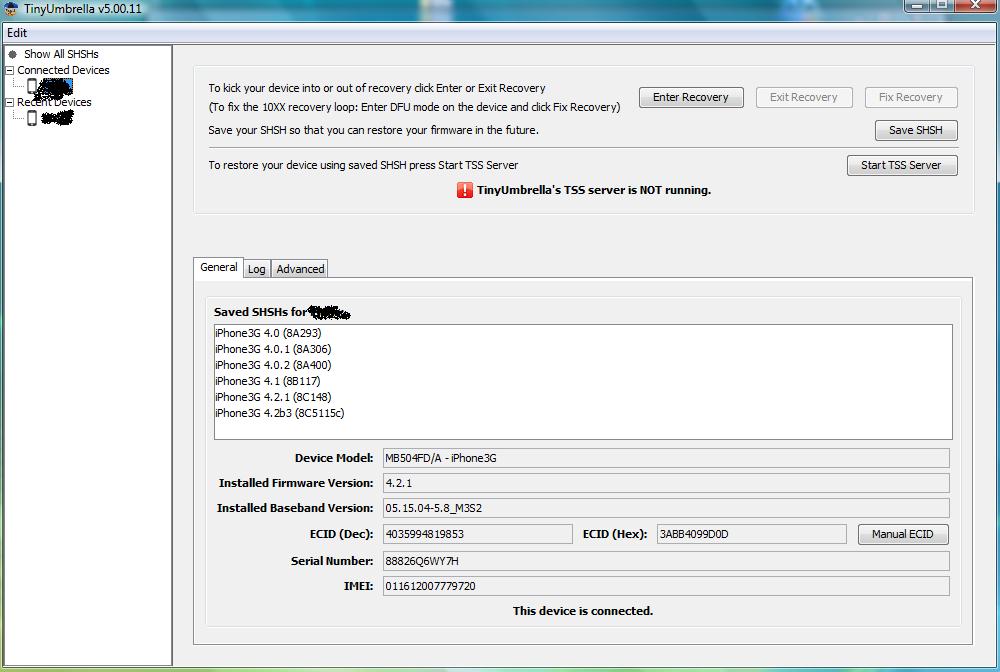Select the phone icon under Connected Devices

[32, 87]
